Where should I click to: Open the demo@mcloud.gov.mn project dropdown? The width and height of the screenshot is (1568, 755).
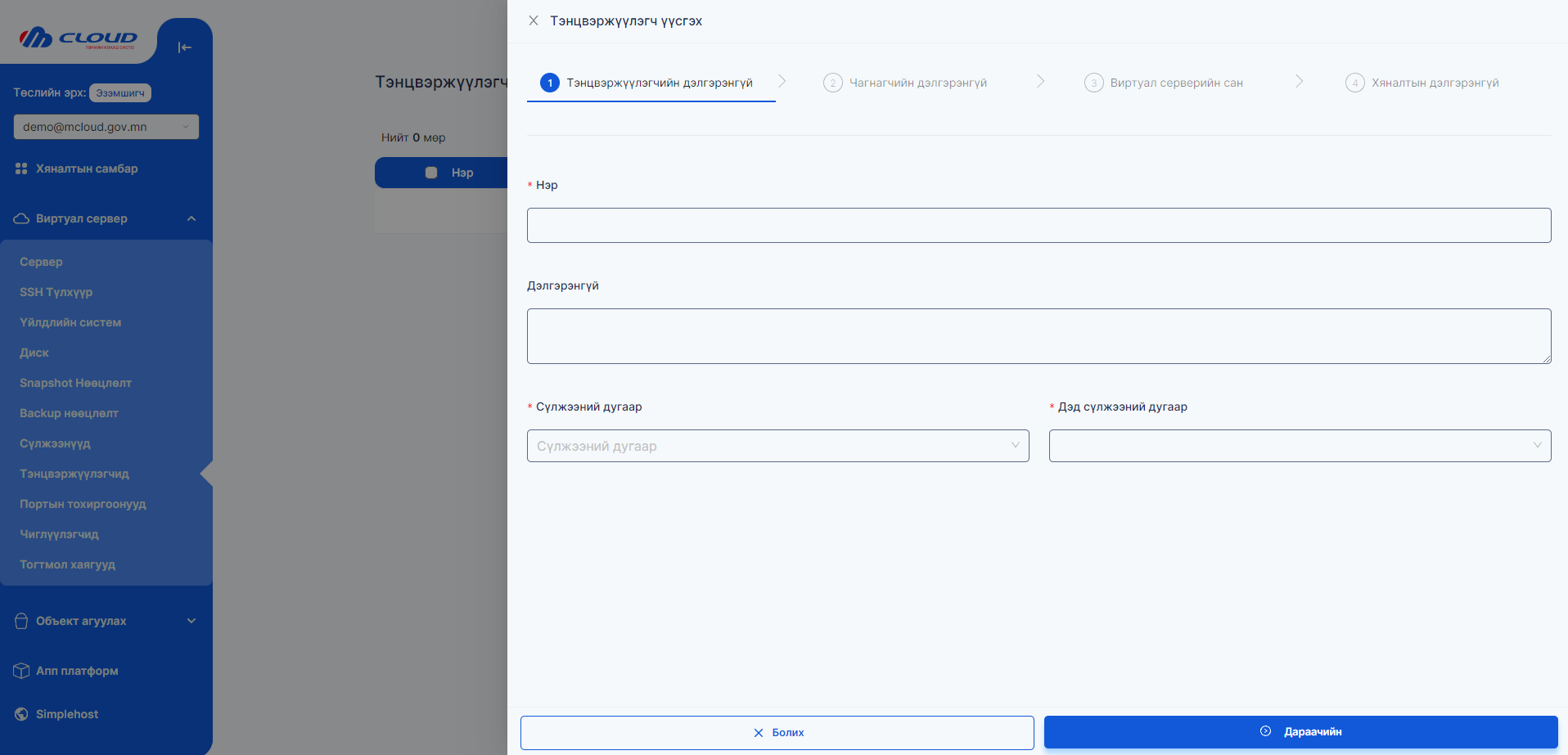click(x=106, y=127)
